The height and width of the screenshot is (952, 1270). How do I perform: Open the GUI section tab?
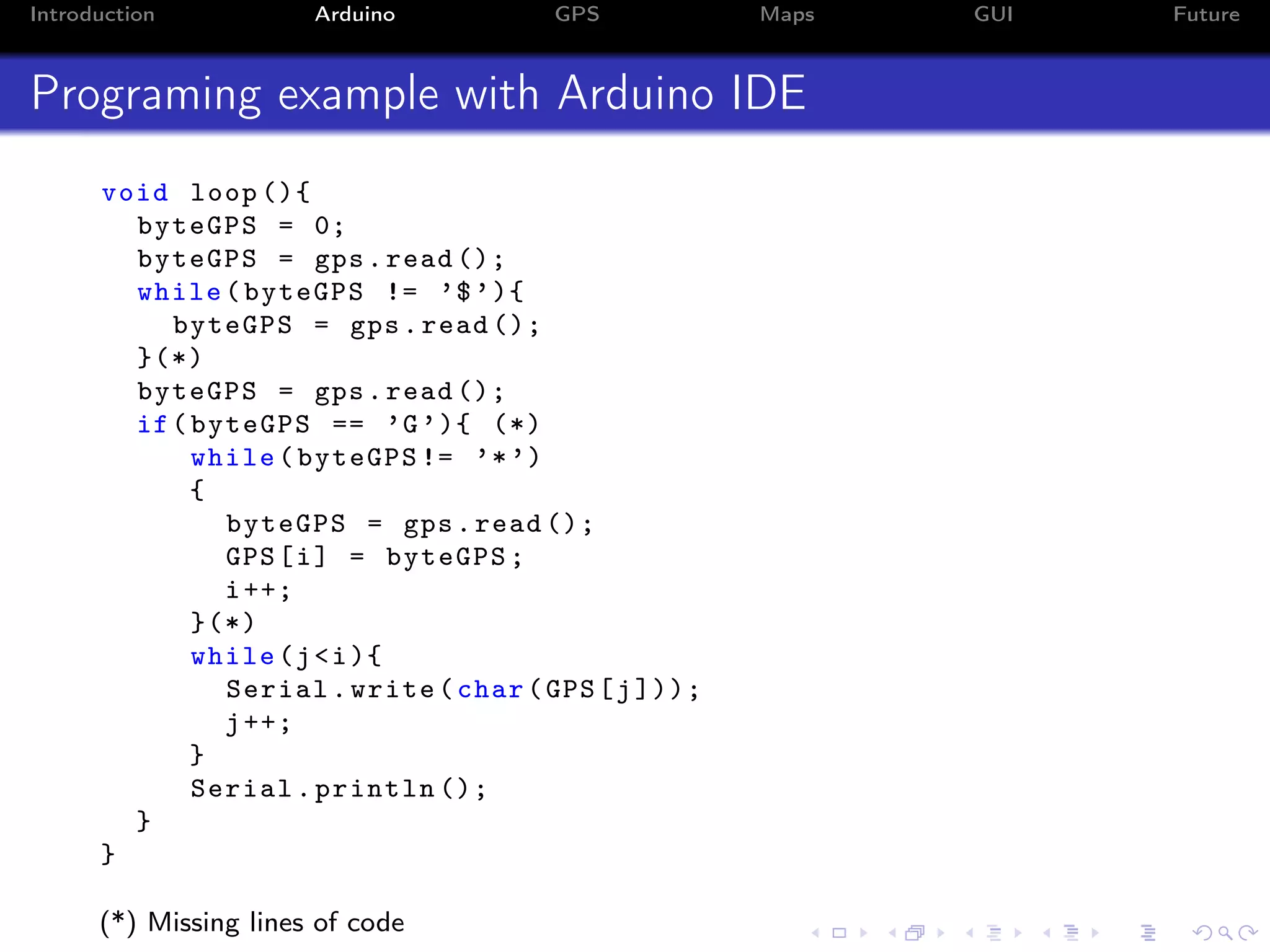pos(993,14)
